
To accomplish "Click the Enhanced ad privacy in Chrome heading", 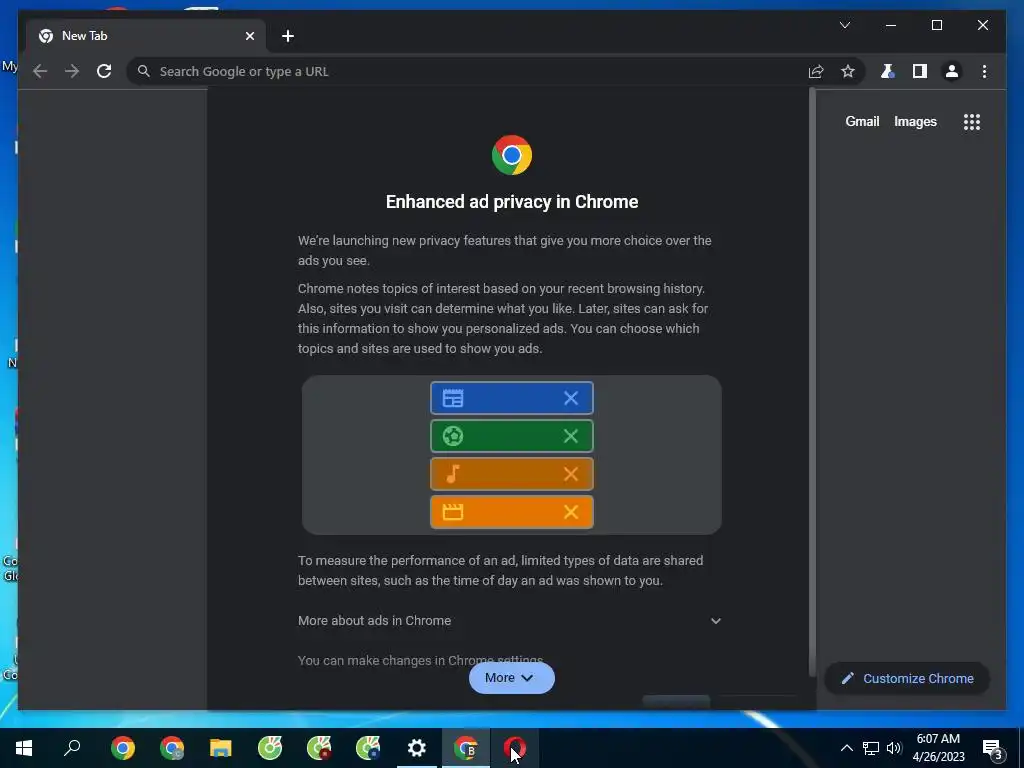I will (x=511, y=202).
